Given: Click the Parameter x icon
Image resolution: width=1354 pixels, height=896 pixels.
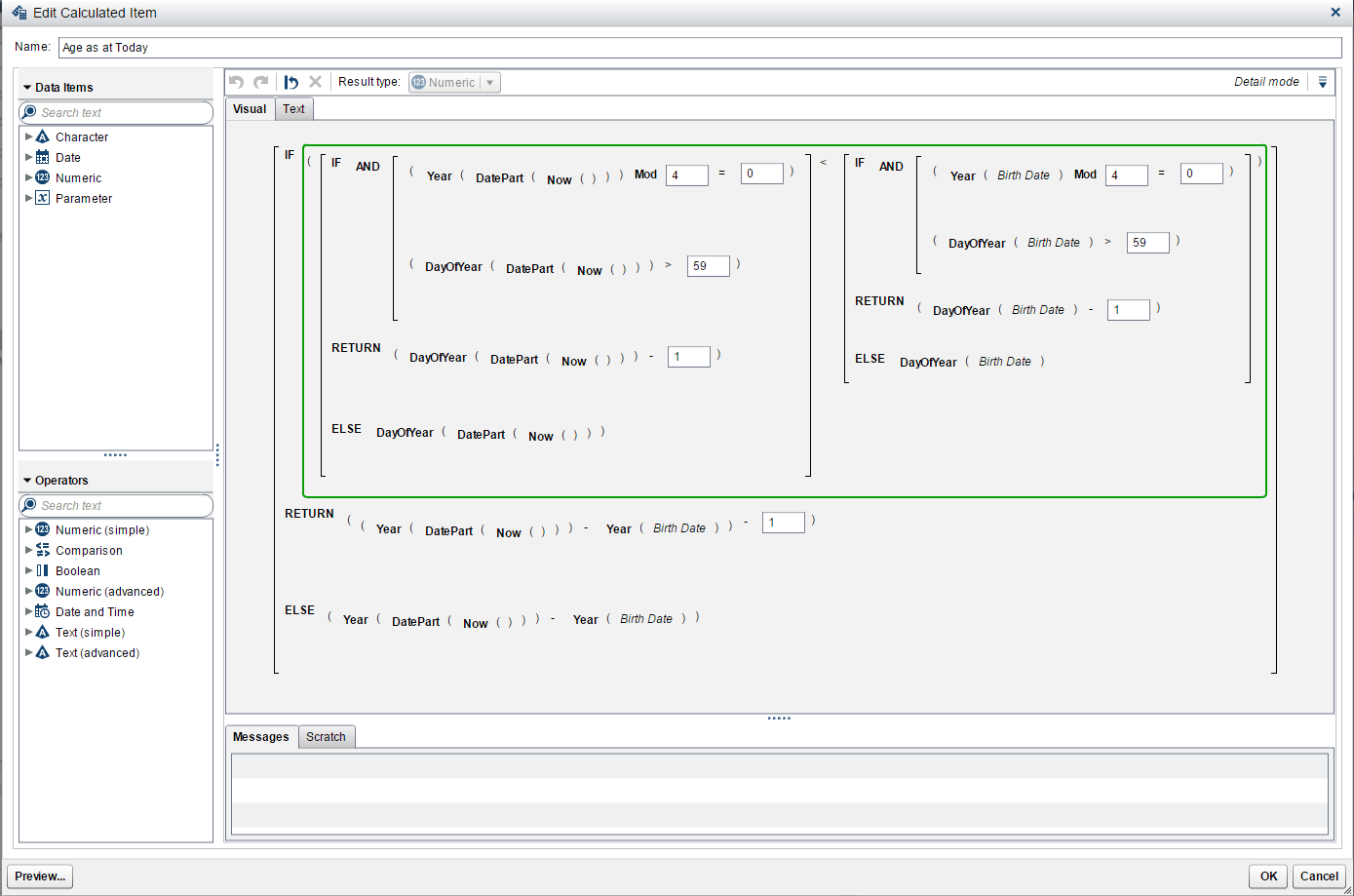Looking at the screenshot, I should 43,198.
